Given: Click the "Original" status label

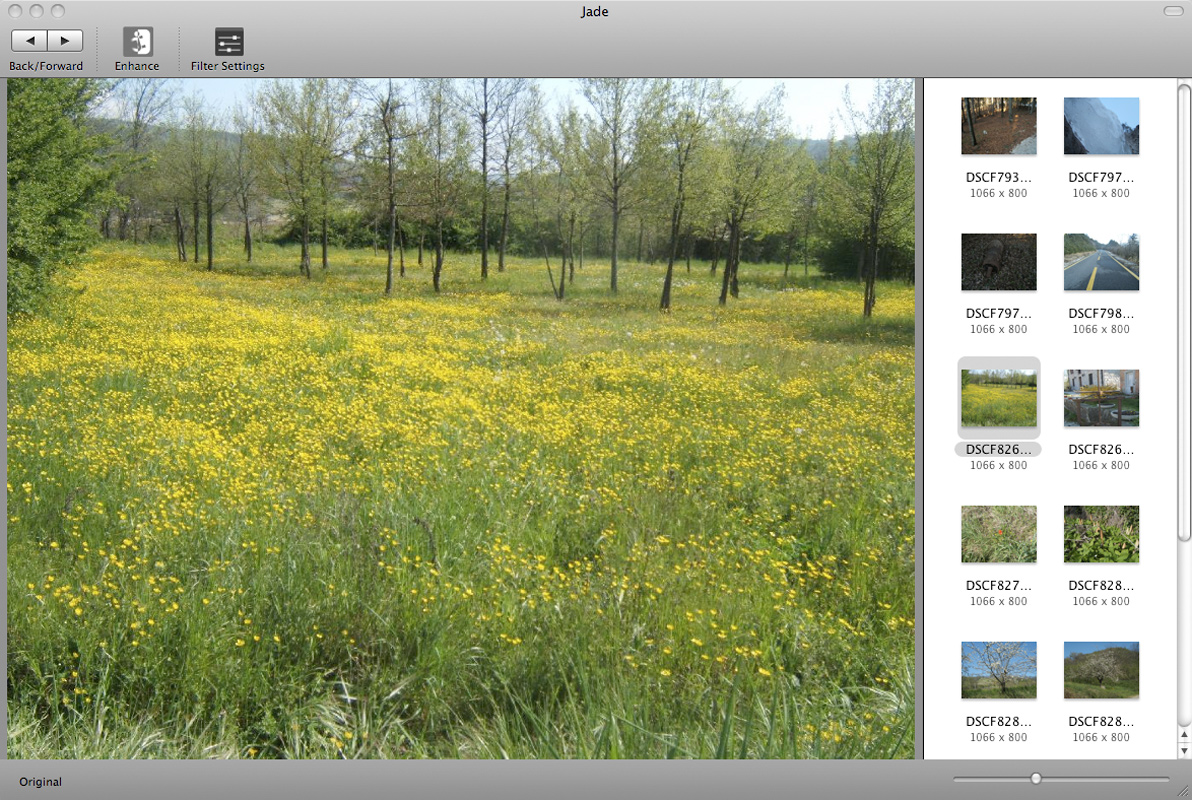Looking at the screenshot, I should pyautogui.click(x=40, y=782).
